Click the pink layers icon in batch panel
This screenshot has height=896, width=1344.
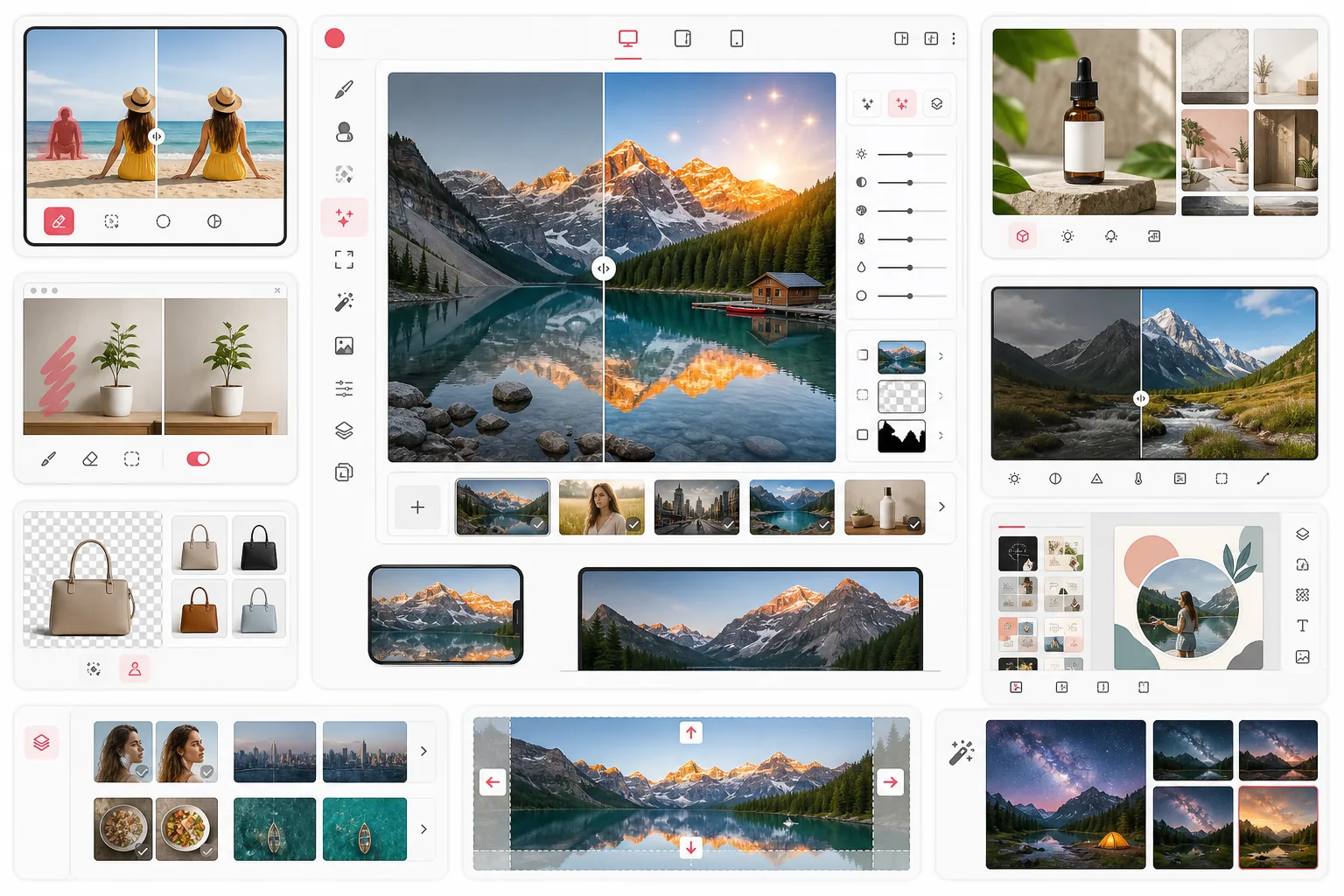(x=41, y=743)
